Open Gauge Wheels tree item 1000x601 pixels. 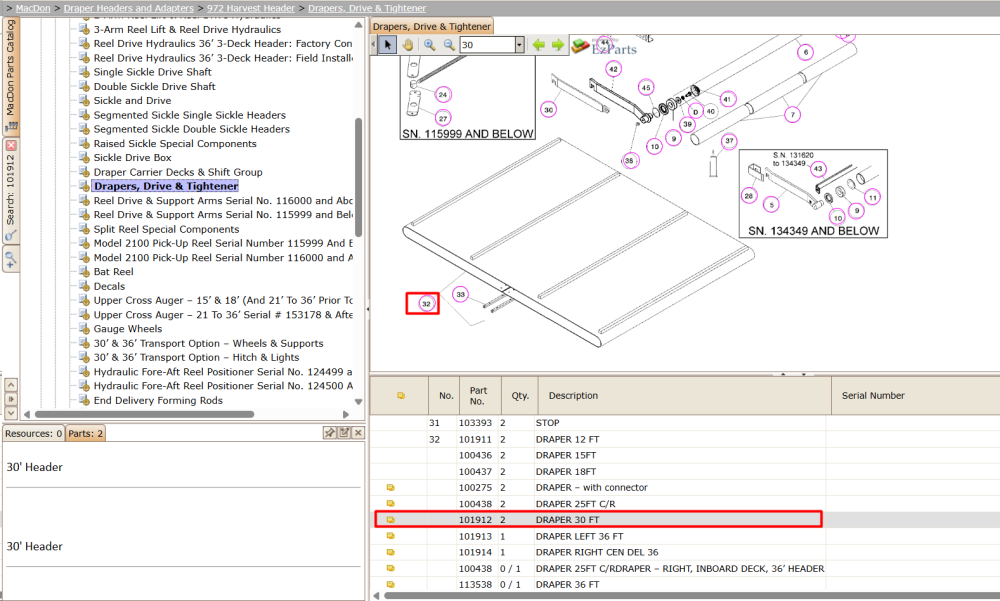(128, 329)
